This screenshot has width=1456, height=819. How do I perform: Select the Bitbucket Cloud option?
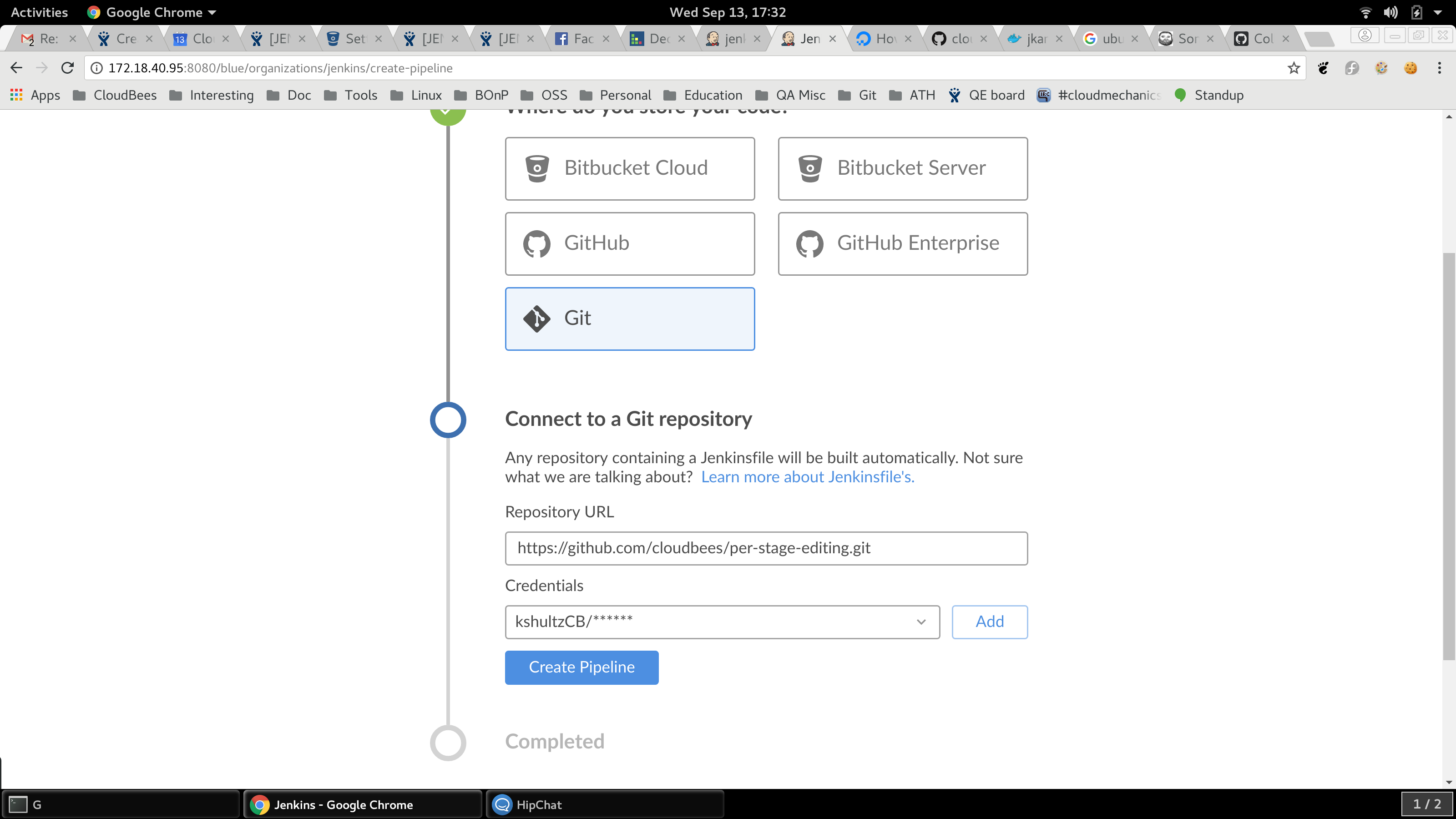coord(630,168)
